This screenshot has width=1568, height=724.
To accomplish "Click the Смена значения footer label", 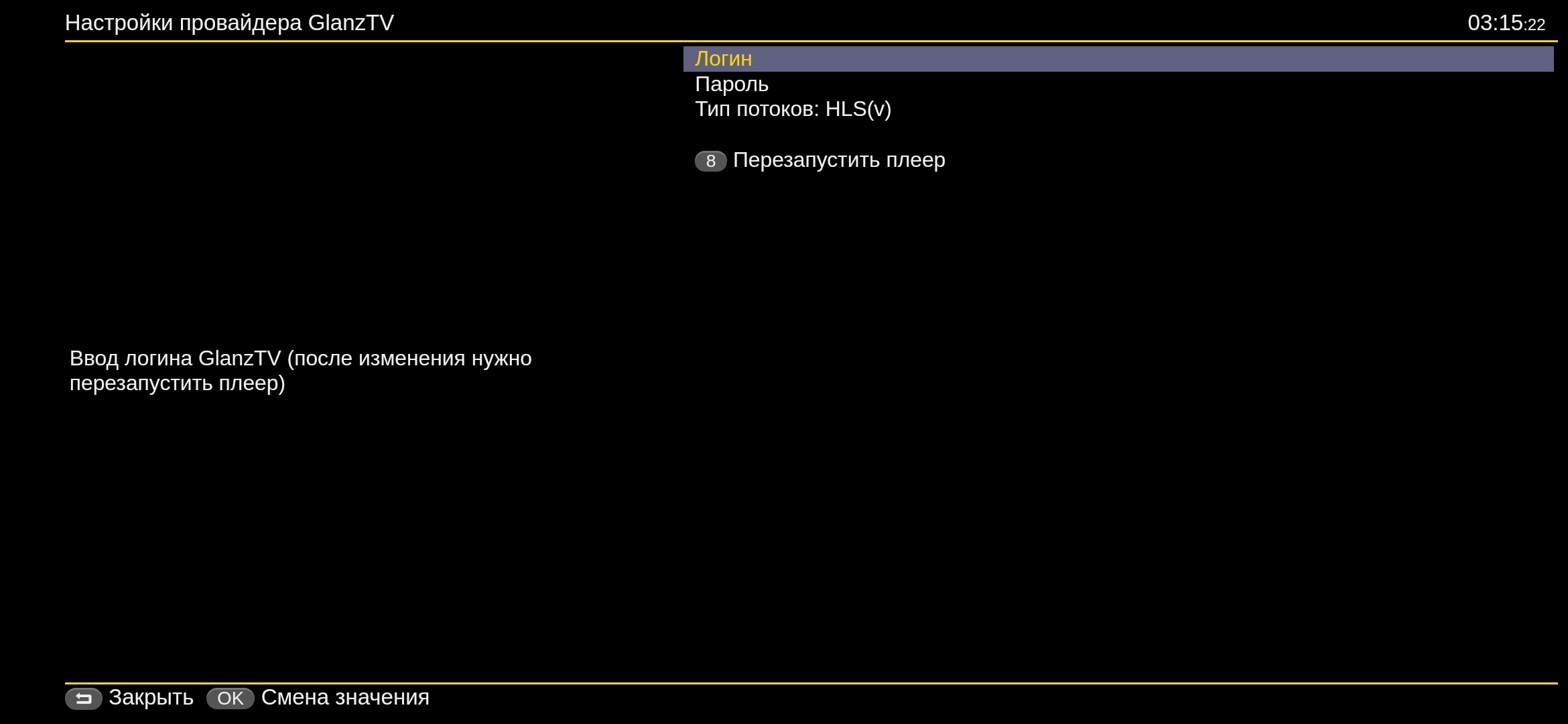I will click(x=345, y=698).
